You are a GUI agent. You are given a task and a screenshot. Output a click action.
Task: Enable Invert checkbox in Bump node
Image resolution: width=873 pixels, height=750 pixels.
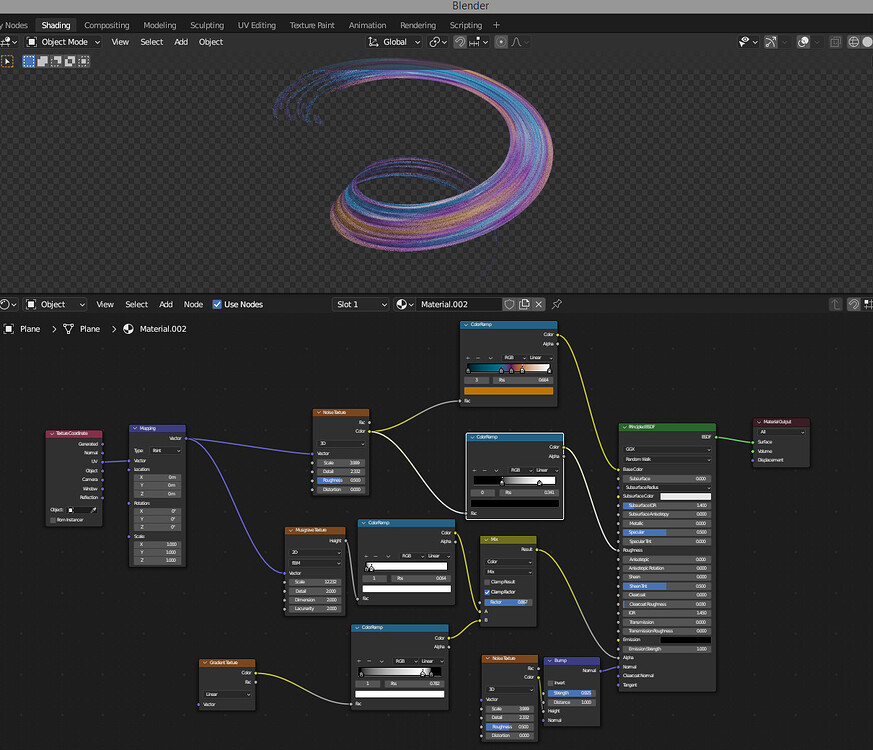click(x=551, y=683)
